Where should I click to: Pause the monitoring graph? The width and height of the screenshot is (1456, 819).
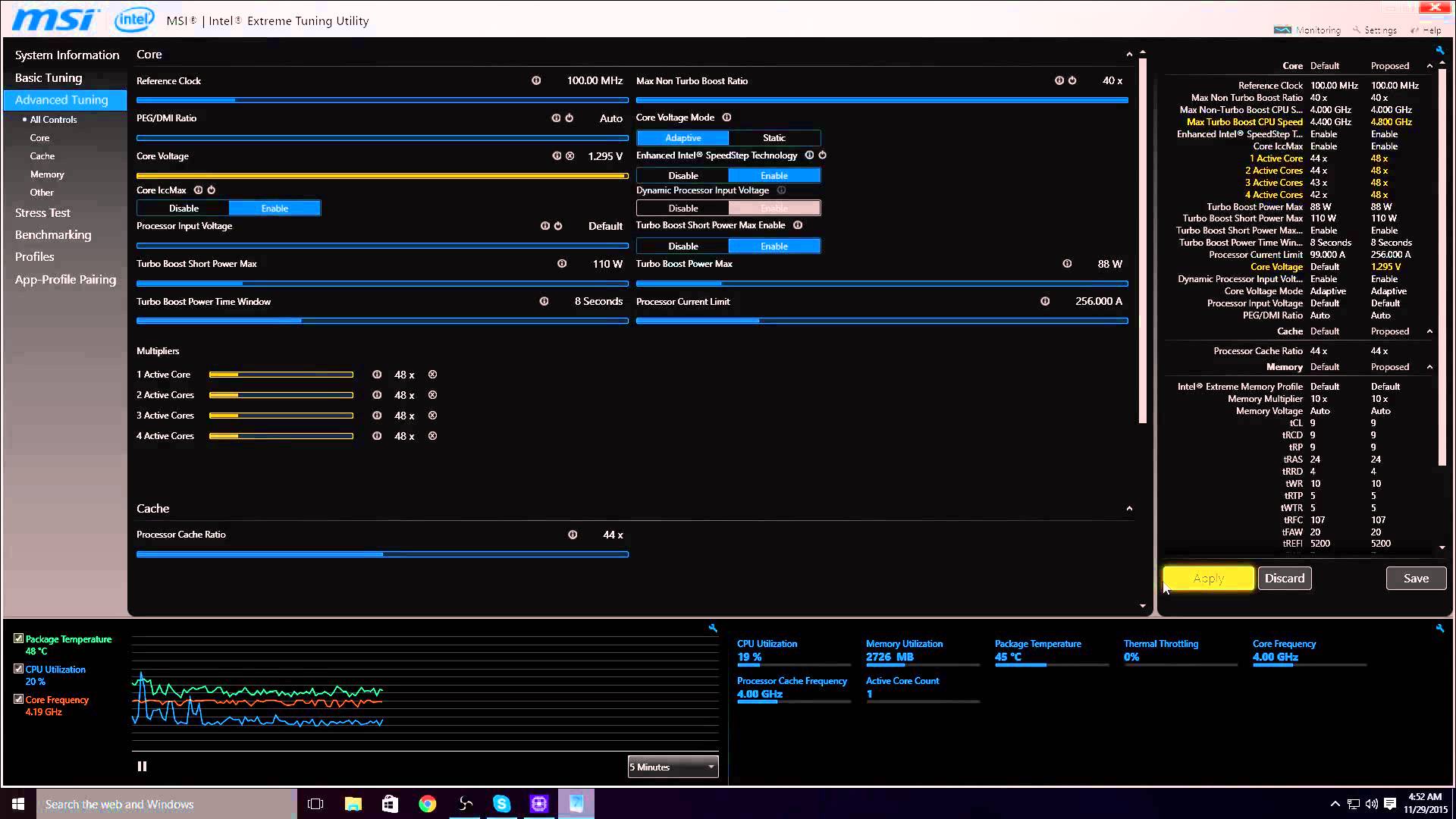[142, 767]
